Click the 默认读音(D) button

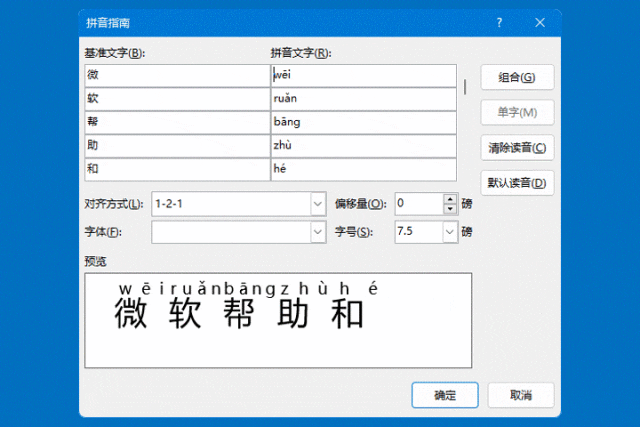(x=517, y=182)
